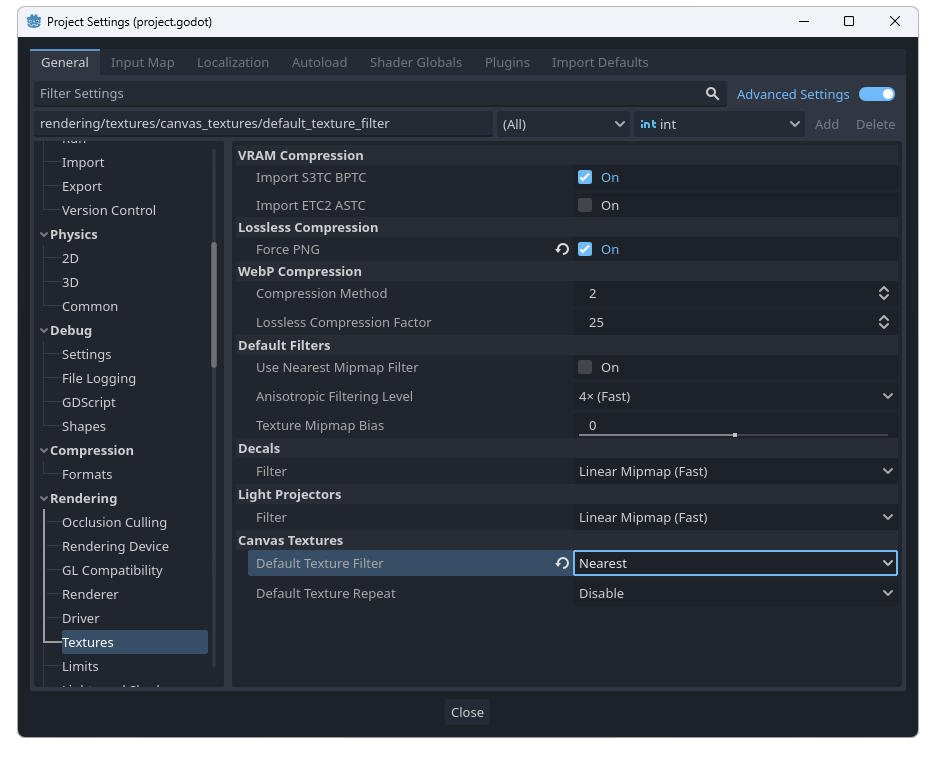Switch to the Input Map tab
Viewport: 936px width, 782px height.
142,62
